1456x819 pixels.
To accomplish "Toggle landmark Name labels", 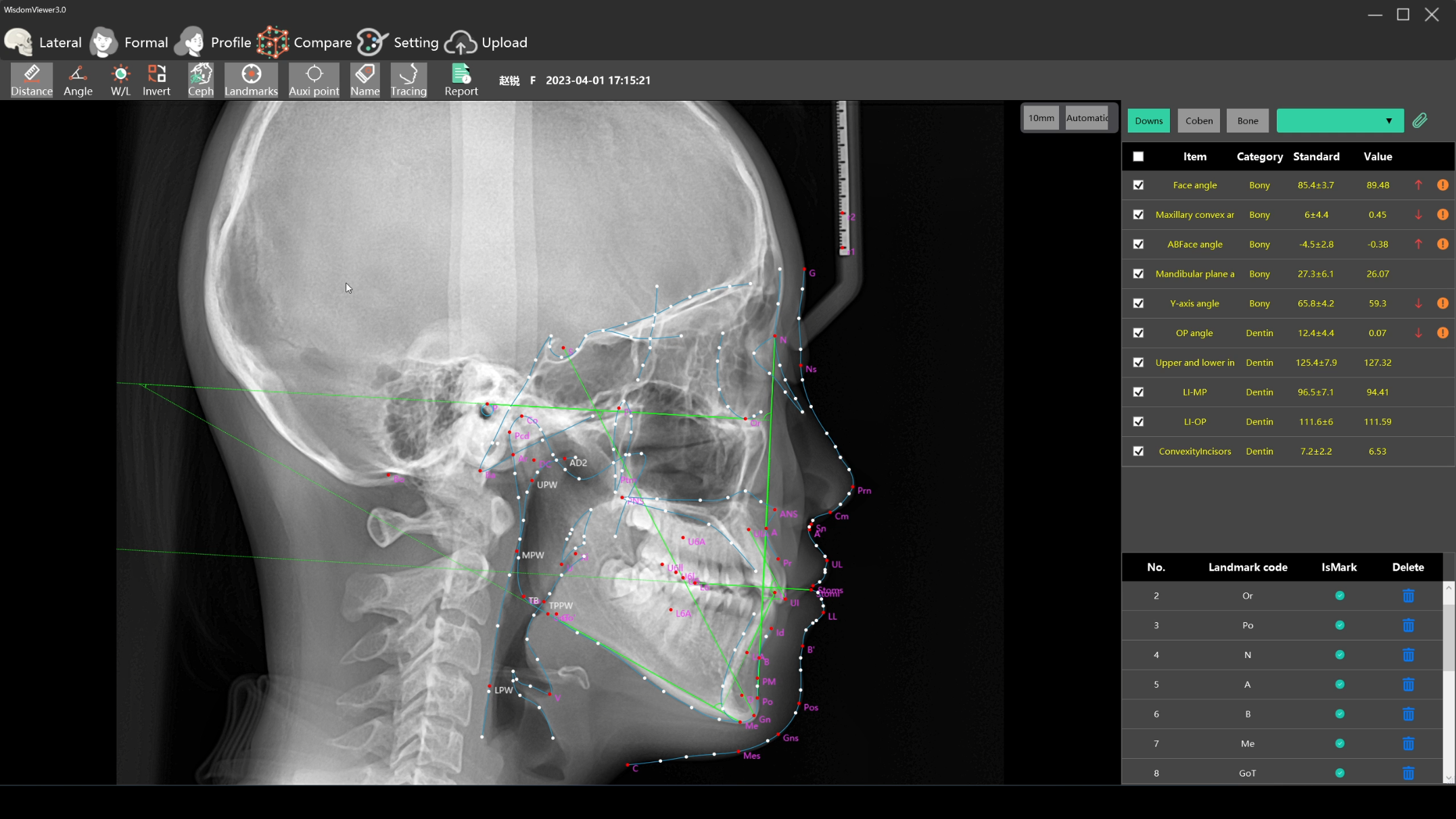I will [x=365, y=80].
